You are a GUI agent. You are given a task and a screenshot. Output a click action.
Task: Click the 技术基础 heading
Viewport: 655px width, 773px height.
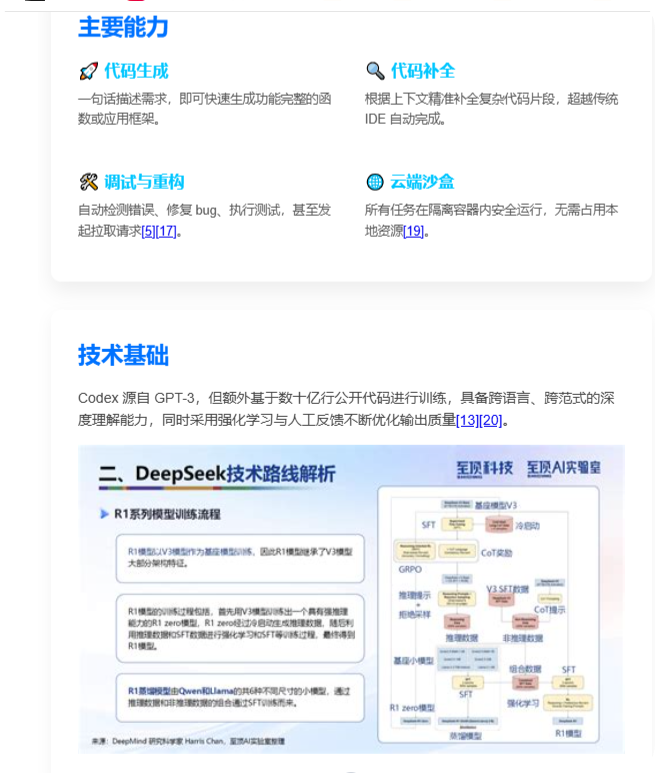tap(123, 354)
